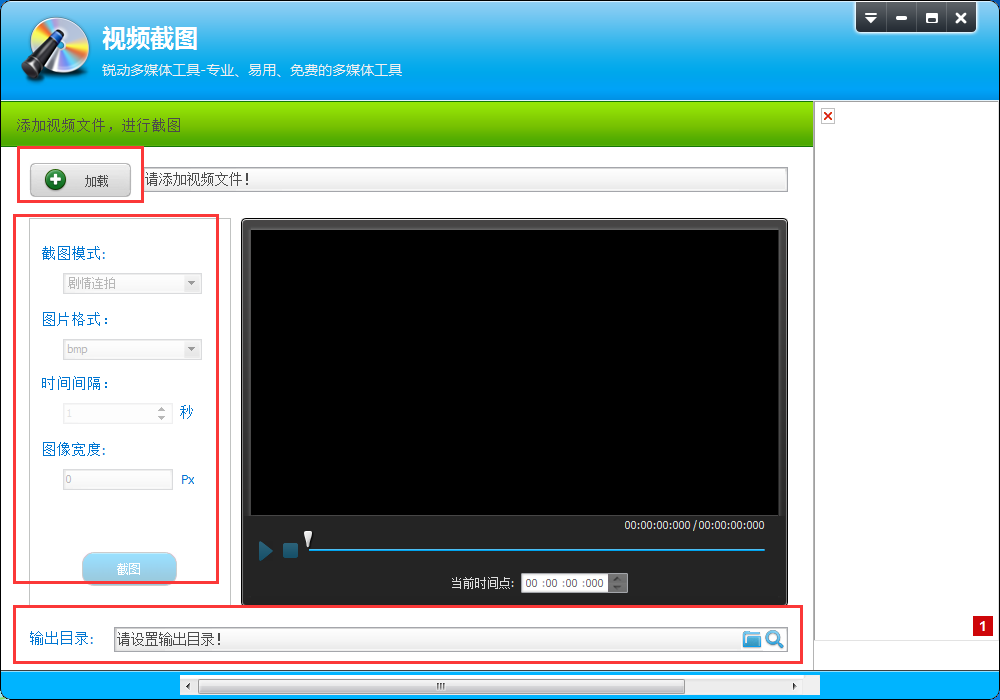Image resolution: width=1000 pixels, height=700 pixels.
Task: Click the arrow icon in the window title bar
Action: tap(870, 17)
